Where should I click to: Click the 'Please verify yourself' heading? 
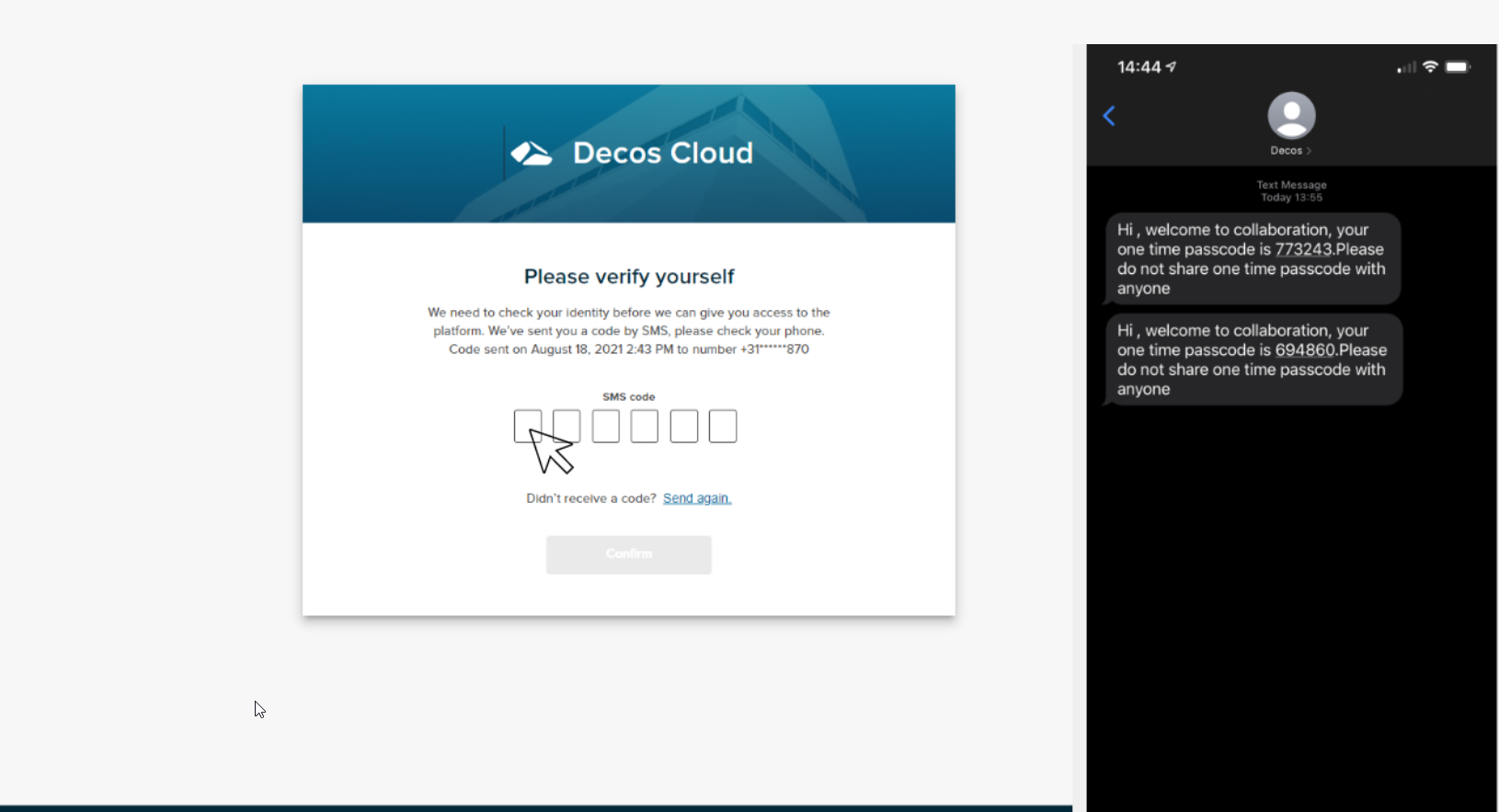point(629,277)
